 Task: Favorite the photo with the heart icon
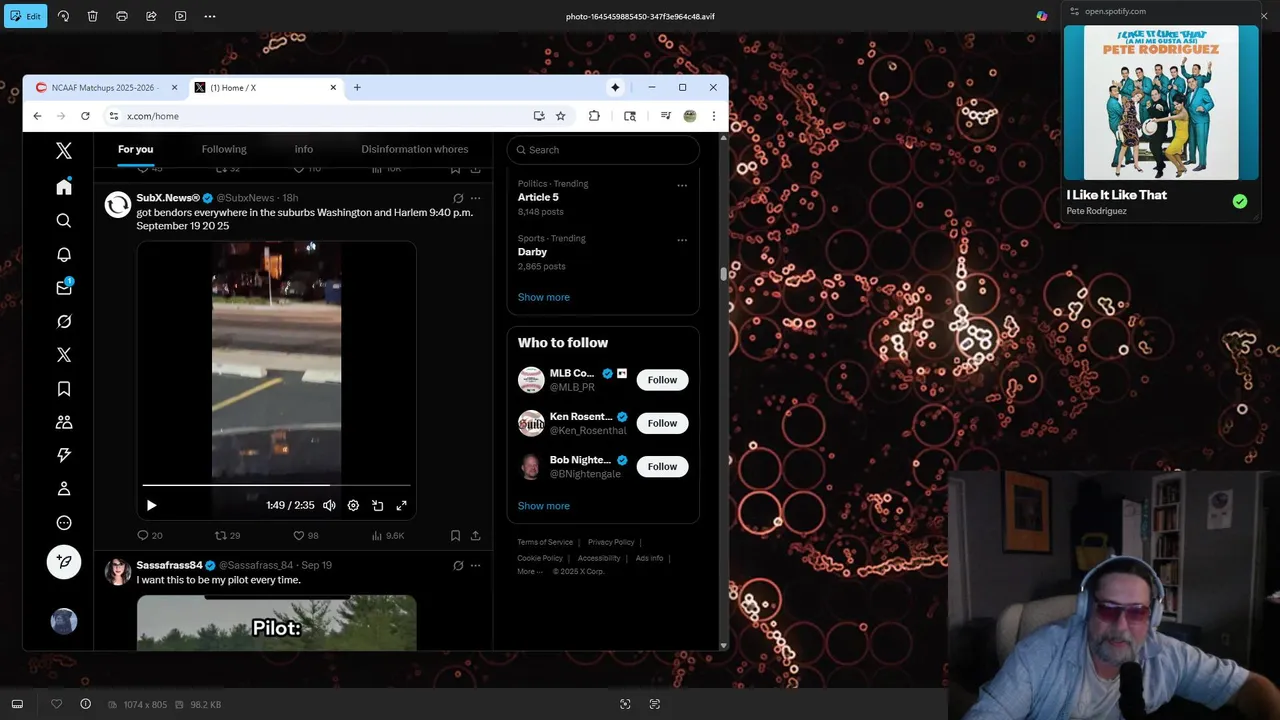click(x=57, y=704)
